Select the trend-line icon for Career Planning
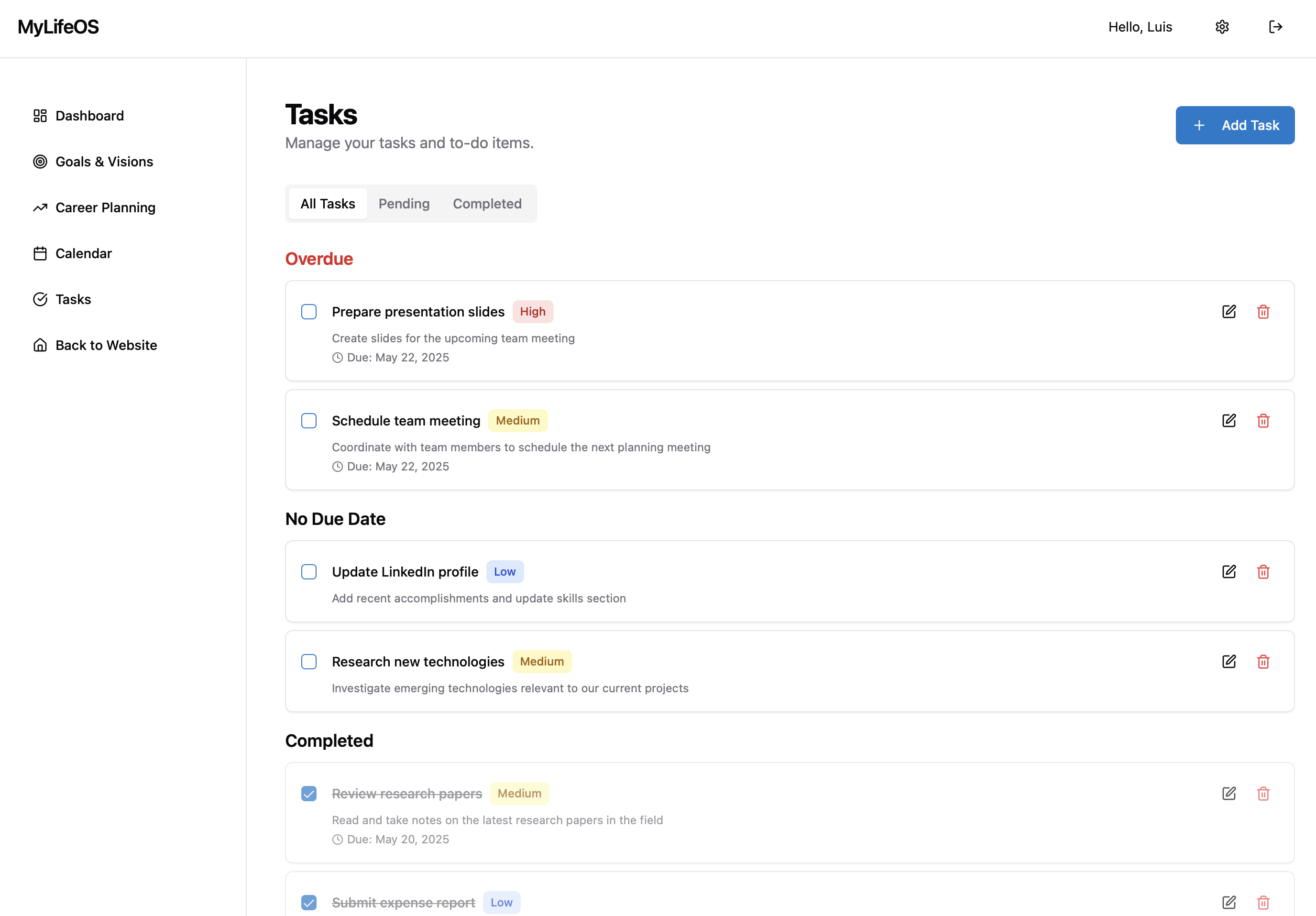This screenshot has width=1316, height=916. [40, 207]
